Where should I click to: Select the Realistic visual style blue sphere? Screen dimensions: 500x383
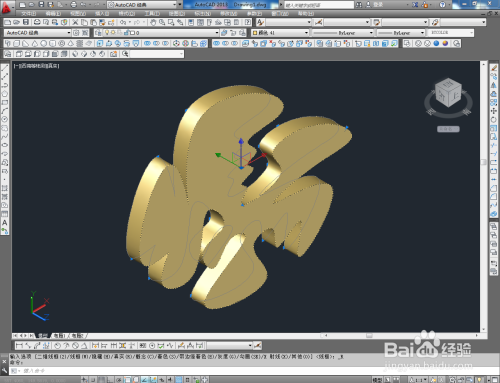(x=436, y=43)
